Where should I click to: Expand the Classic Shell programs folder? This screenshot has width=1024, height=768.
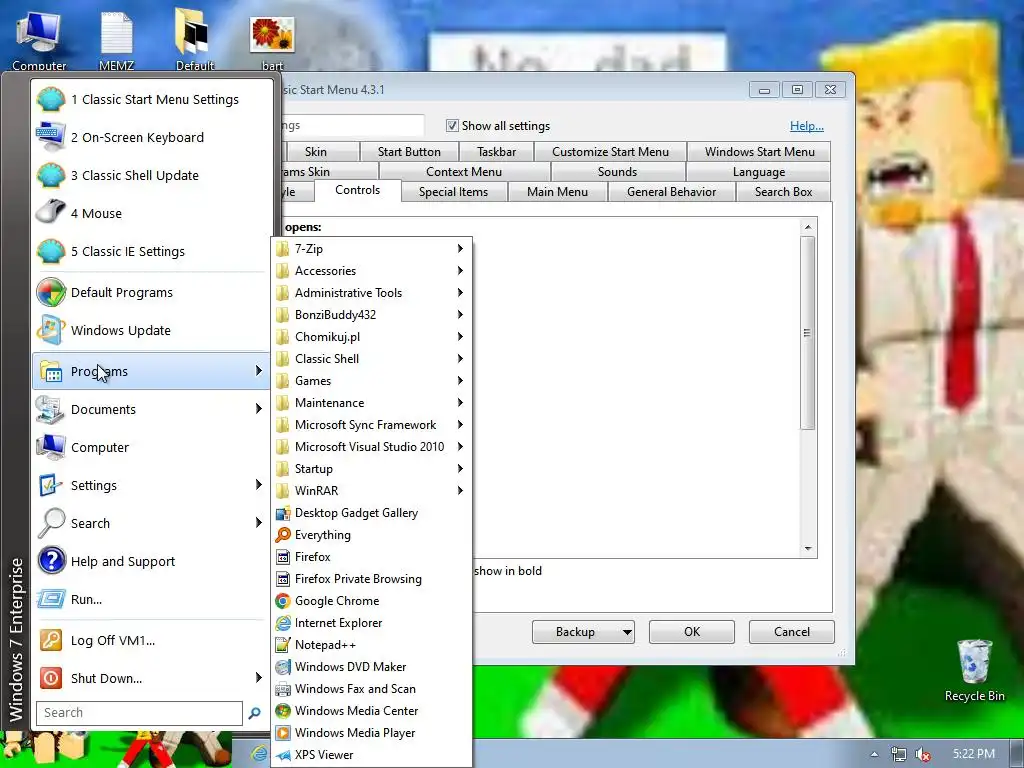pyautogui.click(x=372, y=359)
